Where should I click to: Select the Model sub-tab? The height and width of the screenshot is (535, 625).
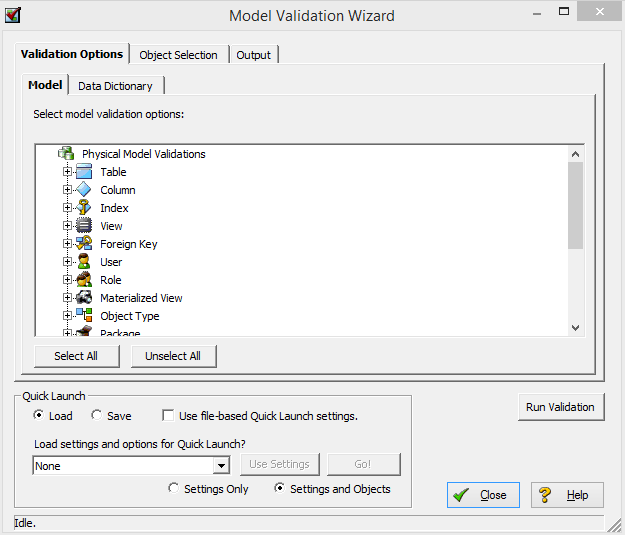pos(45,85)
